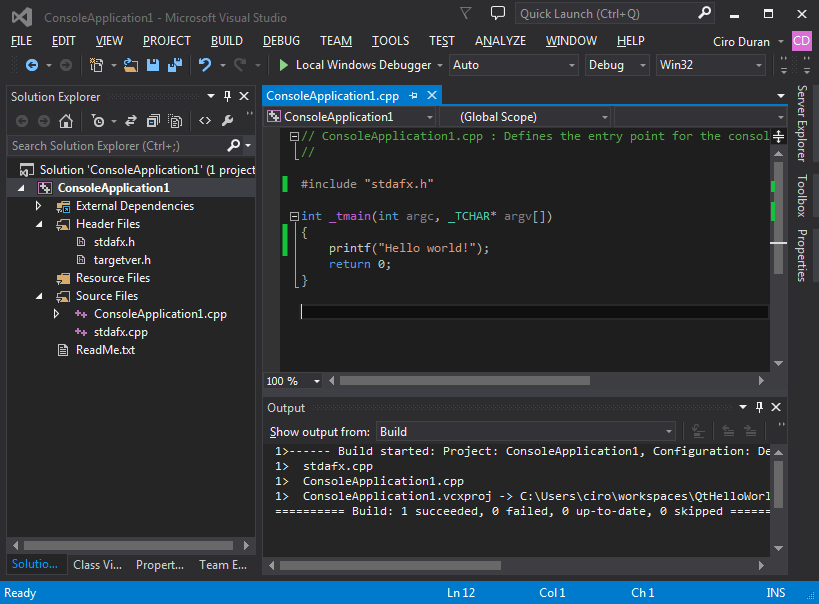Open Properties via the wrench icon
The width and height of the screenshot is (819, 604).
tap(227, 121)
